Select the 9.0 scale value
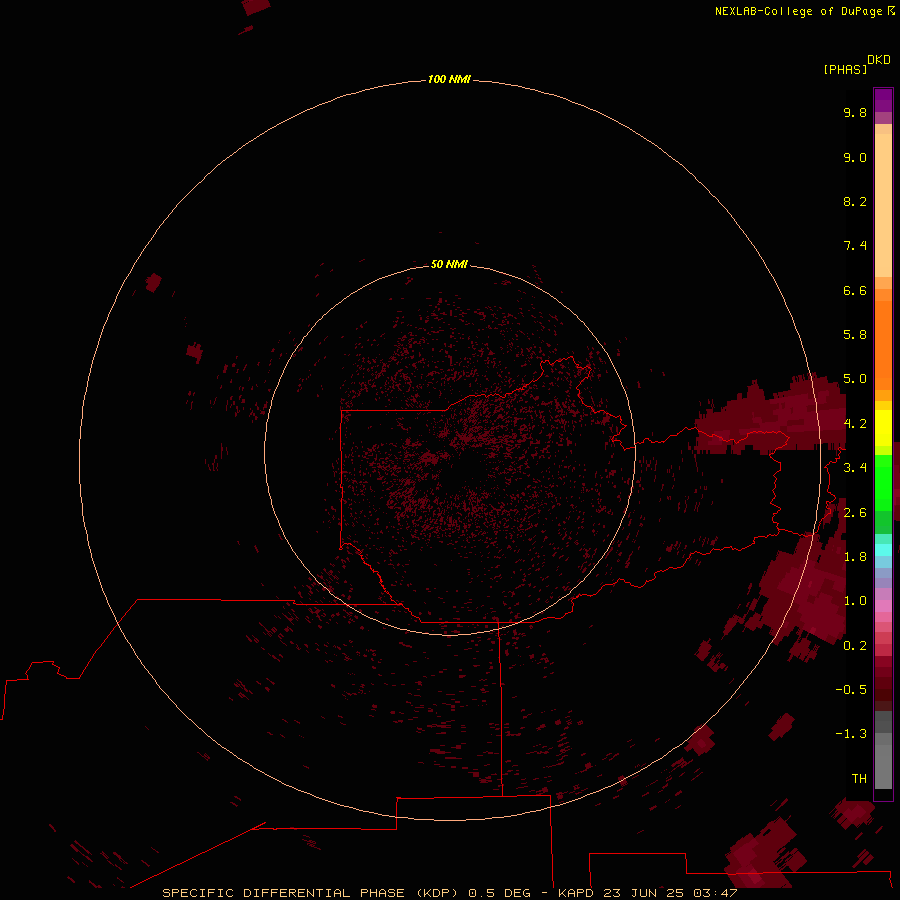 855,157
